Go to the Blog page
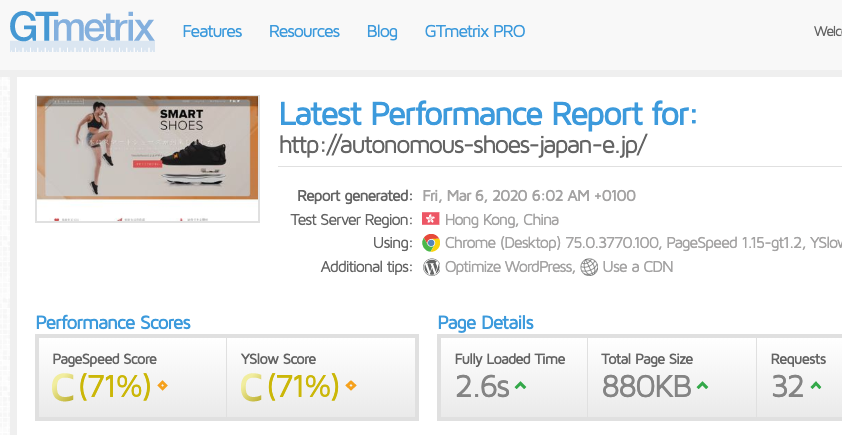 point(382,31)
